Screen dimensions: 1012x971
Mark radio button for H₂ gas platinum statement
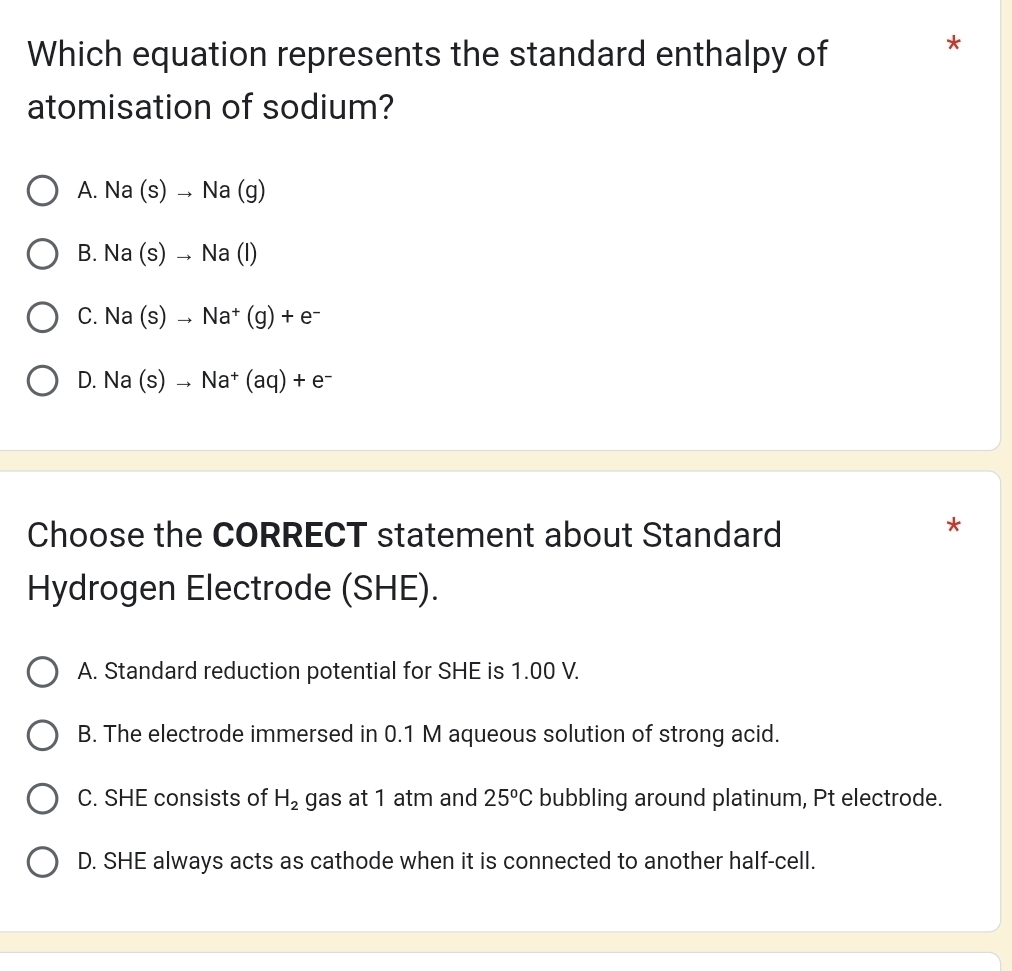(41, 799)
